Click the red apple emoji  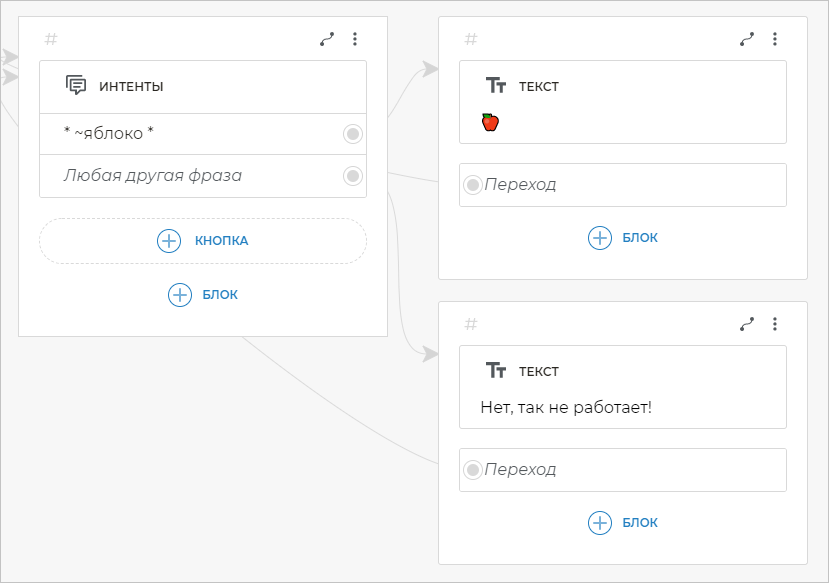tap(490, 122)
